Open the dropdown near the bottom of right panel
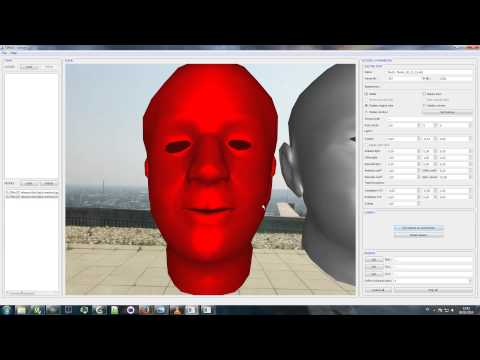Viewport: 480px width, 360px height. tap(432, 281)
